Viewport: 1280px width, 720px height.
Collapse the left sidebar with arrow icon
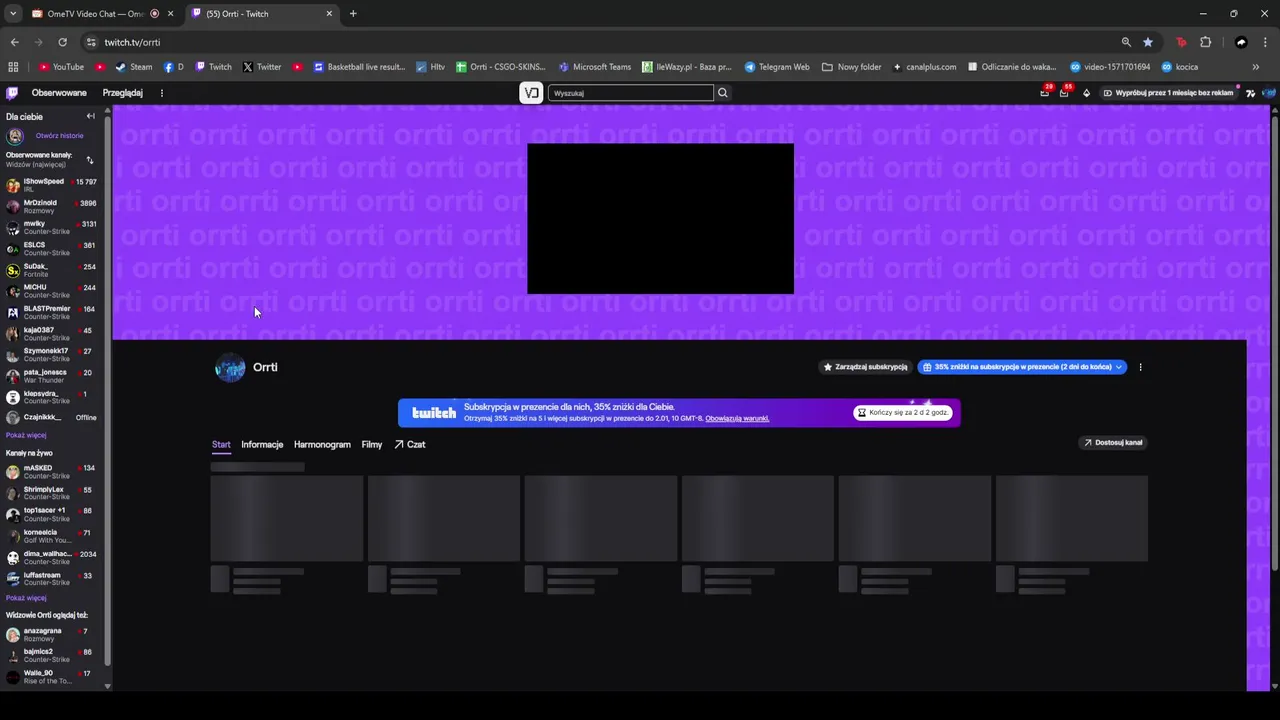[x=90, y=116]
